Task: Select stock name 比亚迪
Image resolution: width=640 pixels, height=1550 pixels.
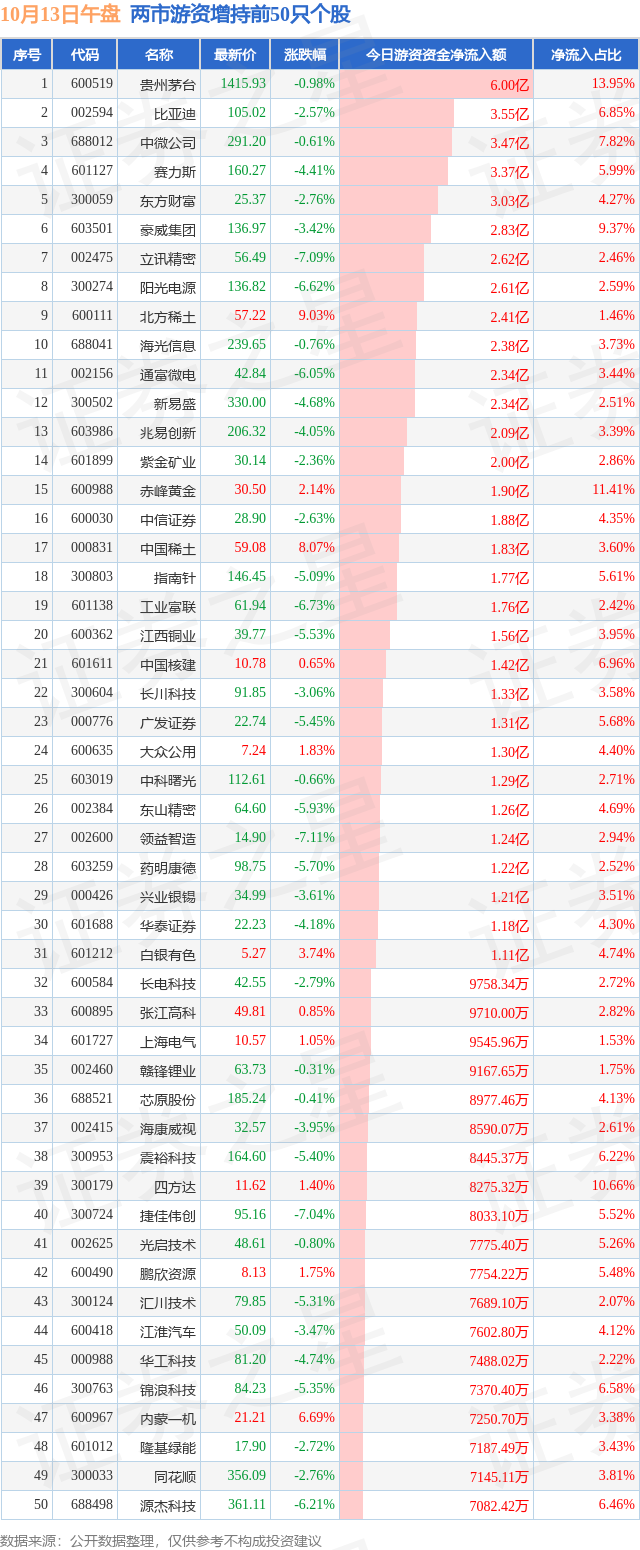Action: (175, 113)
